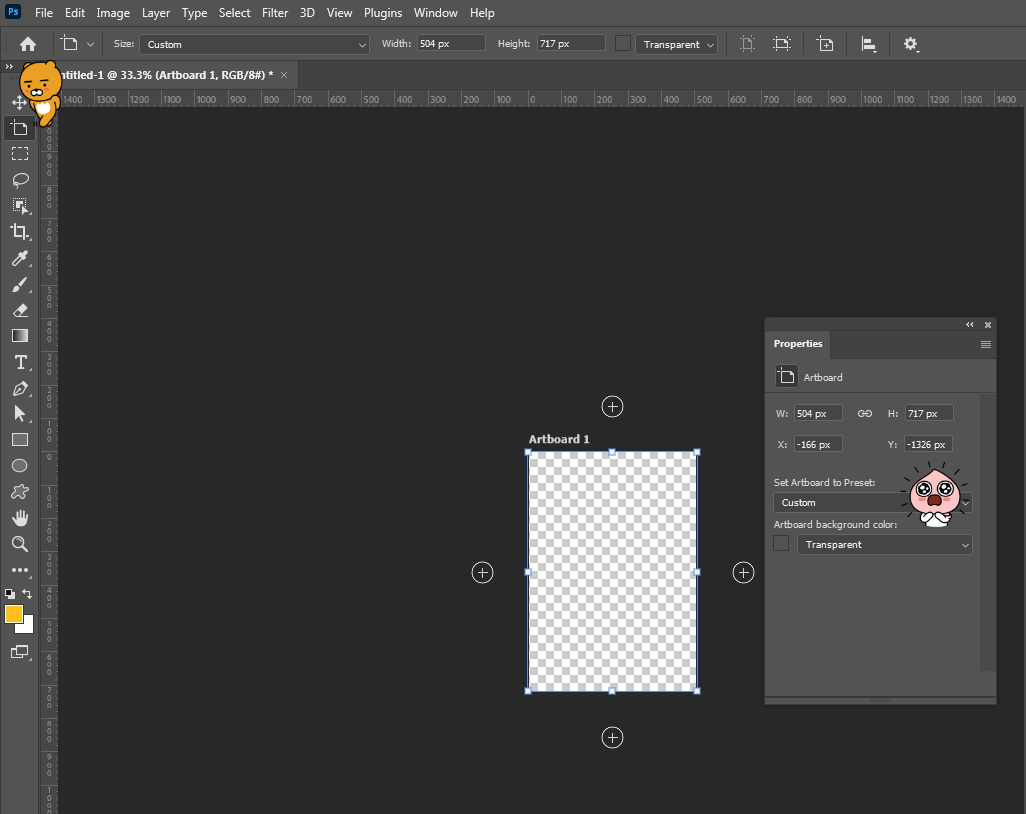
Task: Open the Properties panel flyout menu
Action: [x=985, y=344]
